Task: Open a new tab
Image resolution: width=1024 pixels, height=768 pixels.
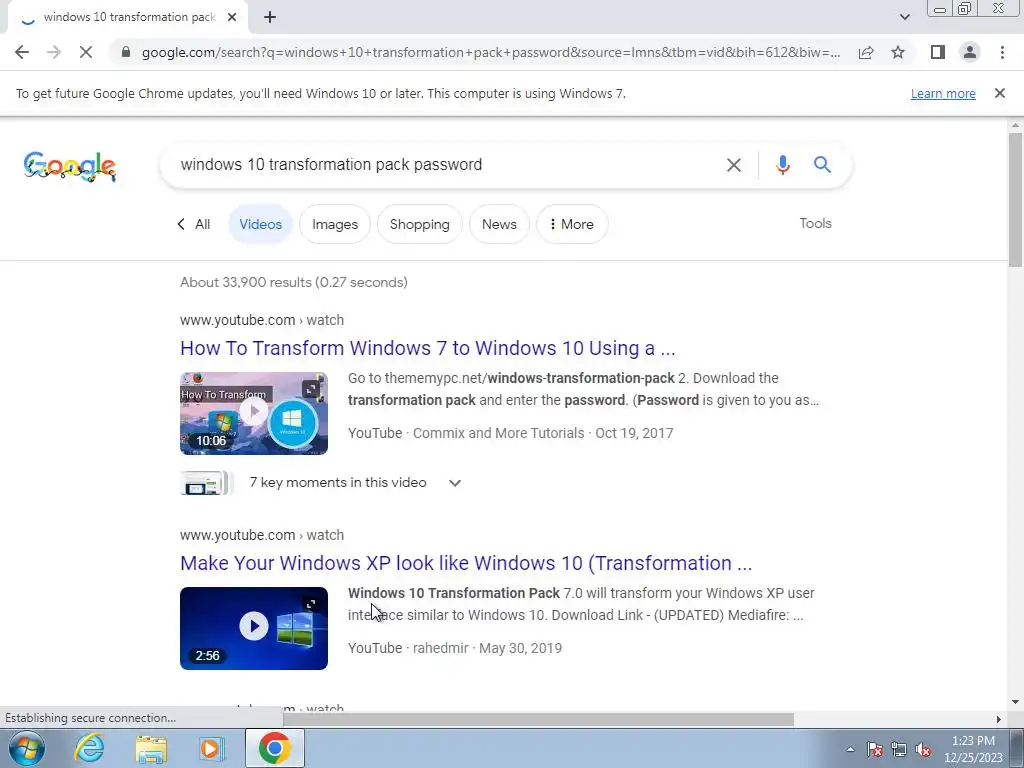Action: point(270,17)
